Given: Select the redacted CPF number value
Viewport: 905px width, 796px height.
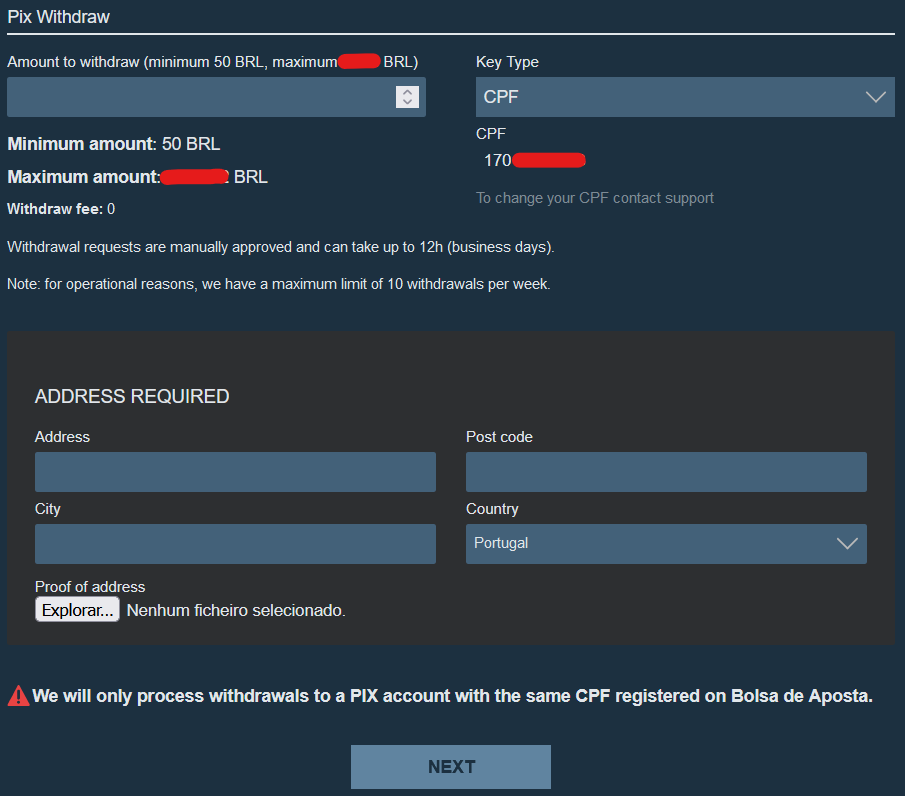Looking at the screenshot, I should (534, 160).
